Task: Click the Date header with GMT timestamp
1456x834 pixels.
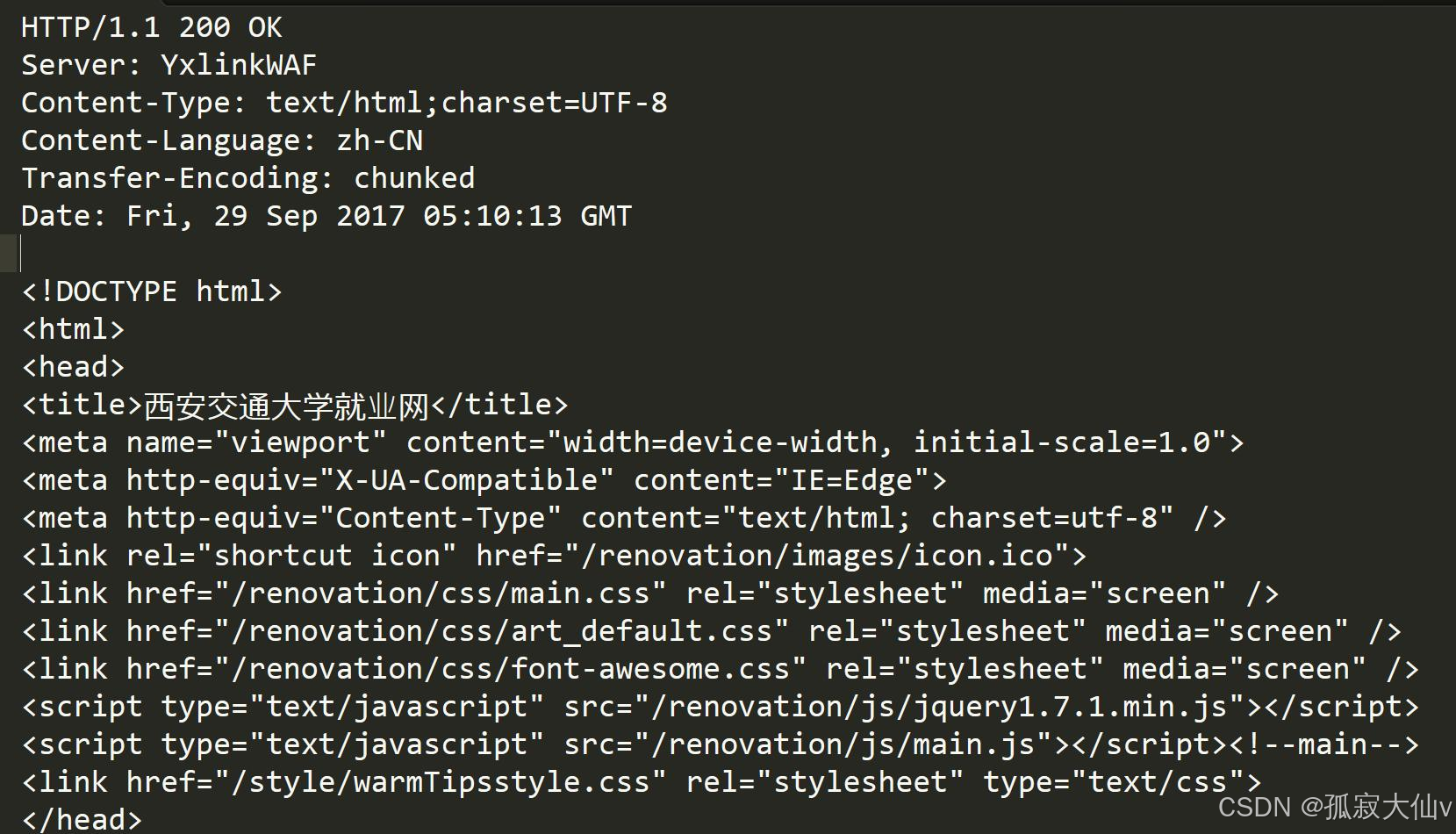Action: (x=326, y=216)
